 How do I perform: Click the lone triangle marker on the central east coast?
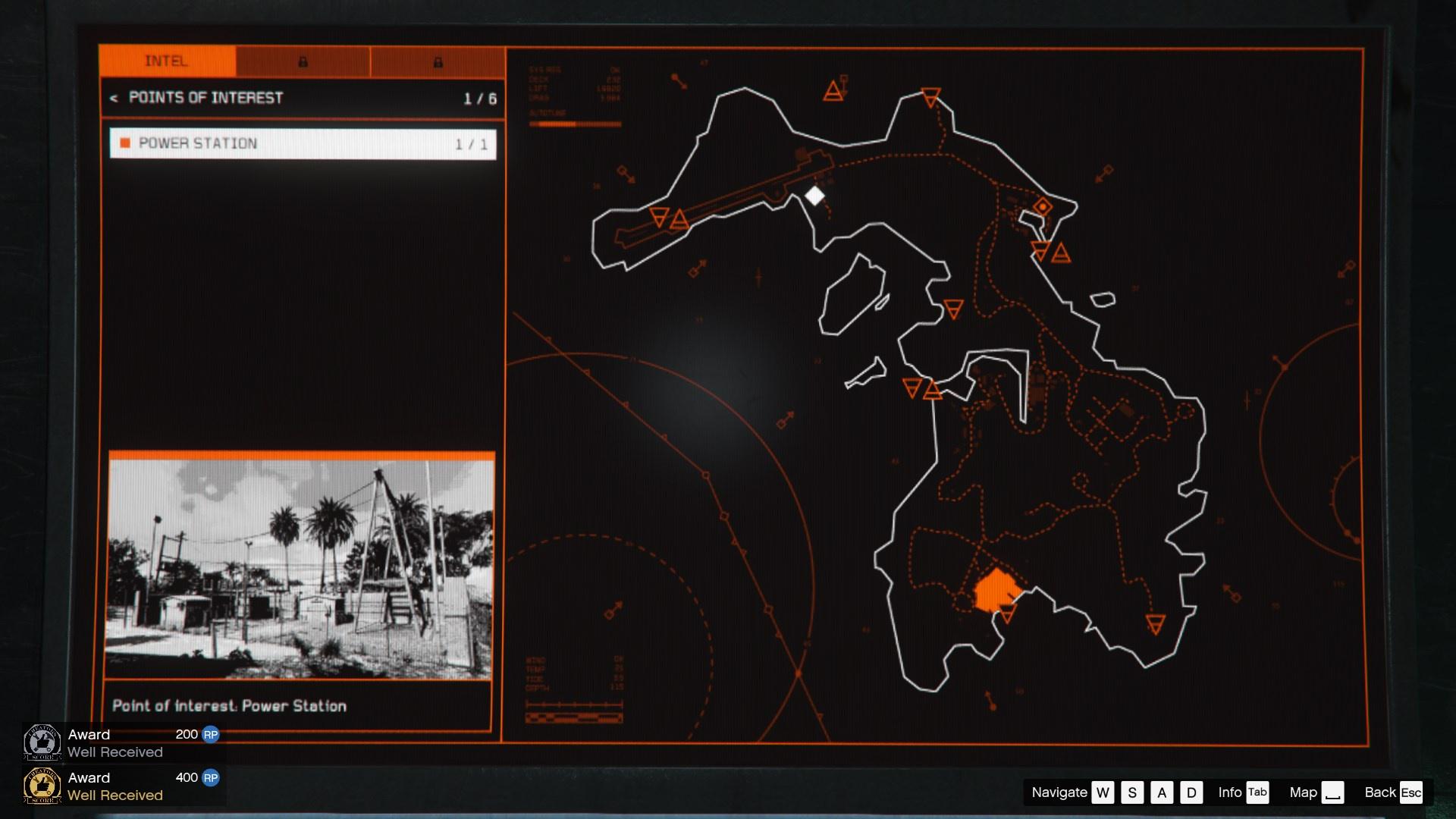point(953,309)
